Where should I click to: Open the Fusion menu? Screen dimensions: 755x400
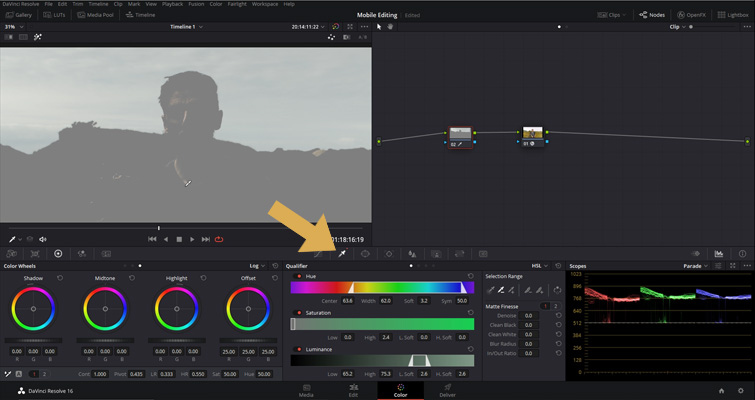196,4
